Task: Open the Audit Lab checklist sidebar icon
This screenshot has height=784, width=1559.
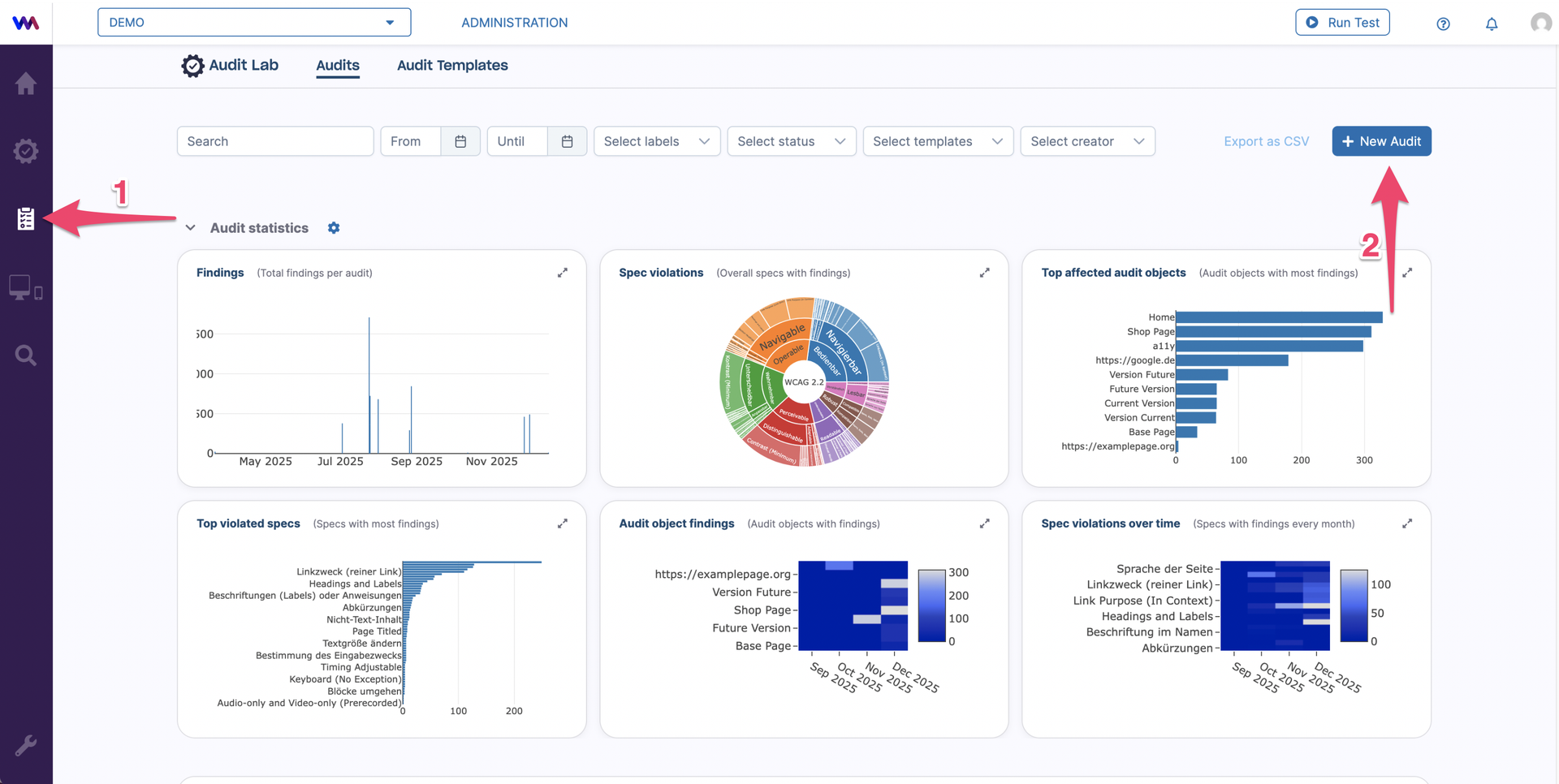Action: tap(26, 218)
